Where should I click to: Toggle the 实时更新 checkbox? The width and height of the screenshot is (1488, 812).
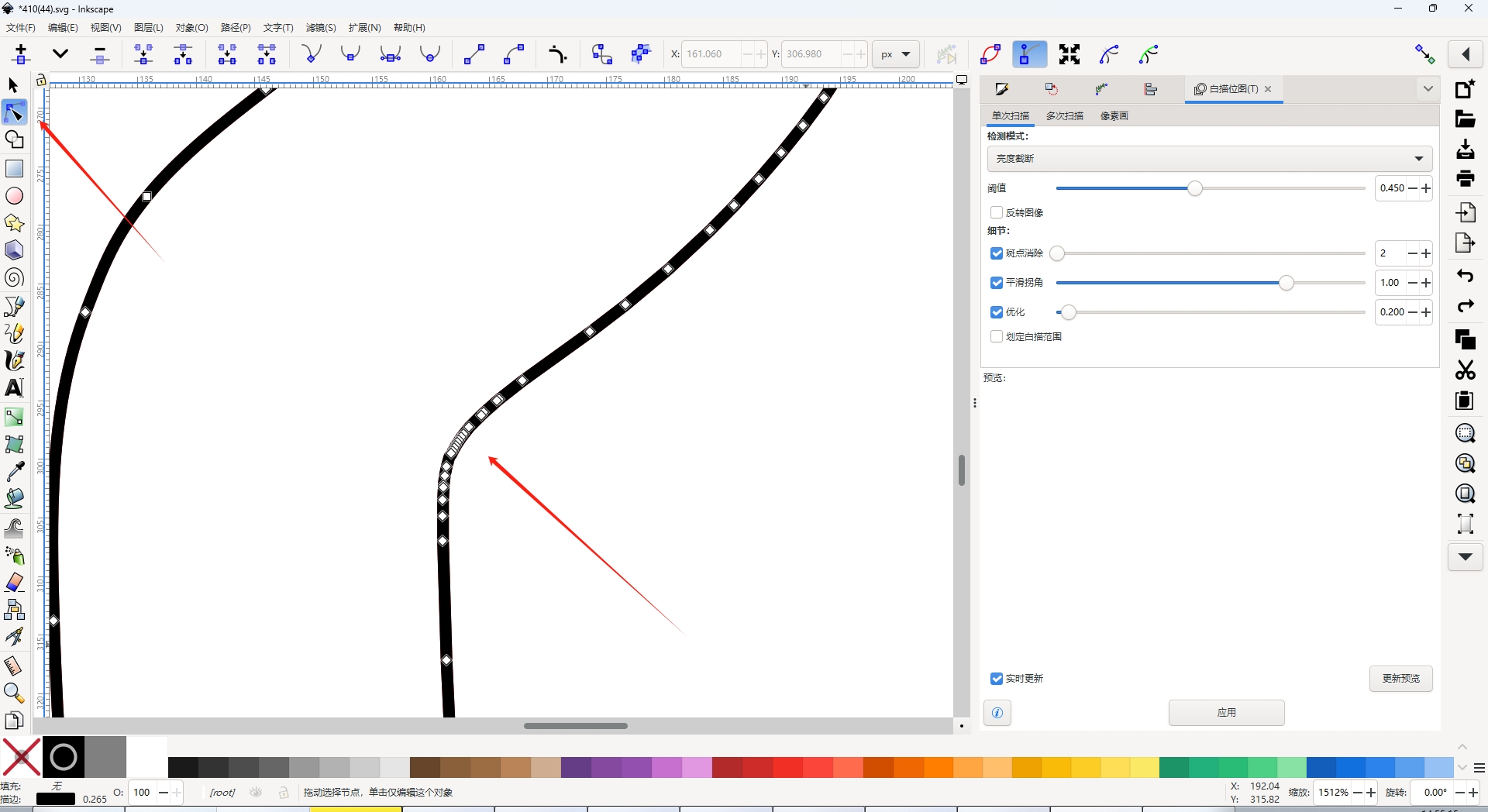pos(997,679)
